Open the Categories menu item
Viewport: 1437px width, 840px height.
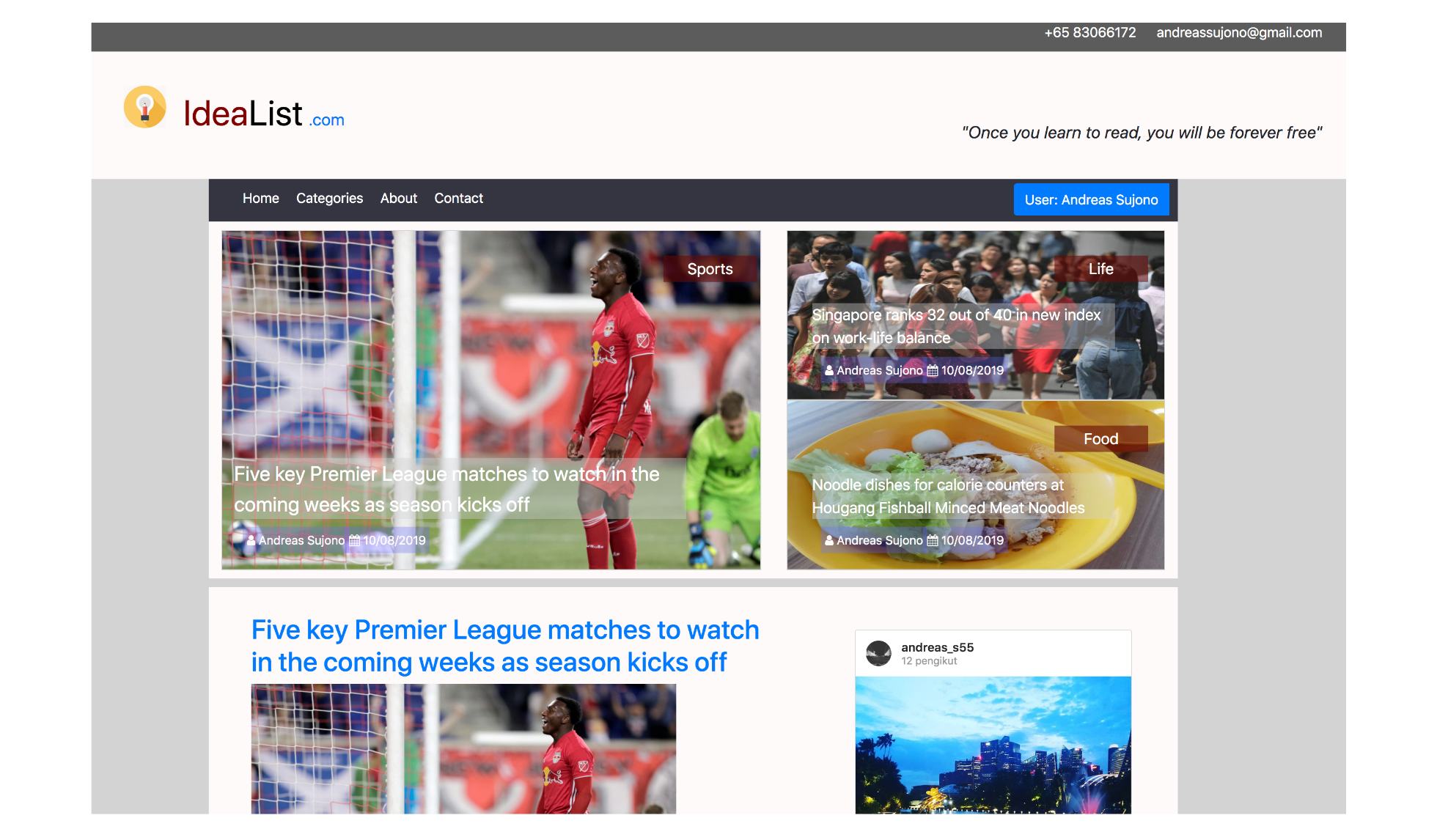coord(329,199)
